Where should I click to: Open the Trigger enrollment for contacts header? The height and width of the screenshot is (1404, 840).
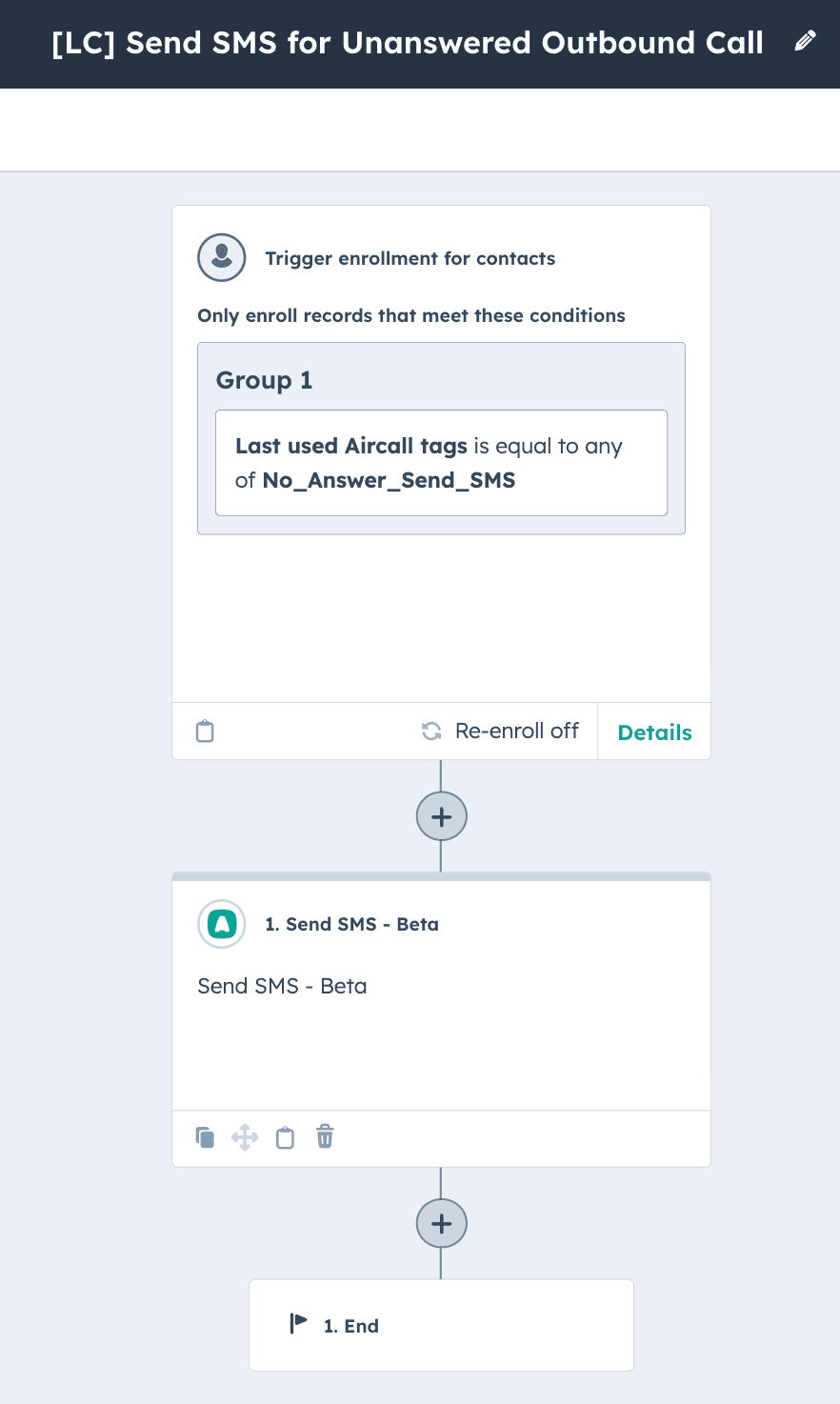[410, 259]
